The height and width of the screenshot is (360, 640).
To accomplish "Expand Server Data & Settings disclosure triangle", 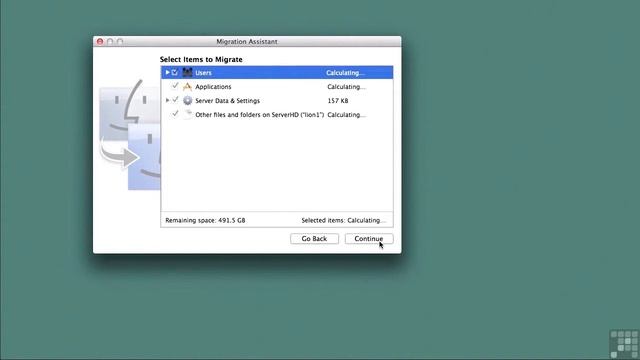I will pos(167,100).
